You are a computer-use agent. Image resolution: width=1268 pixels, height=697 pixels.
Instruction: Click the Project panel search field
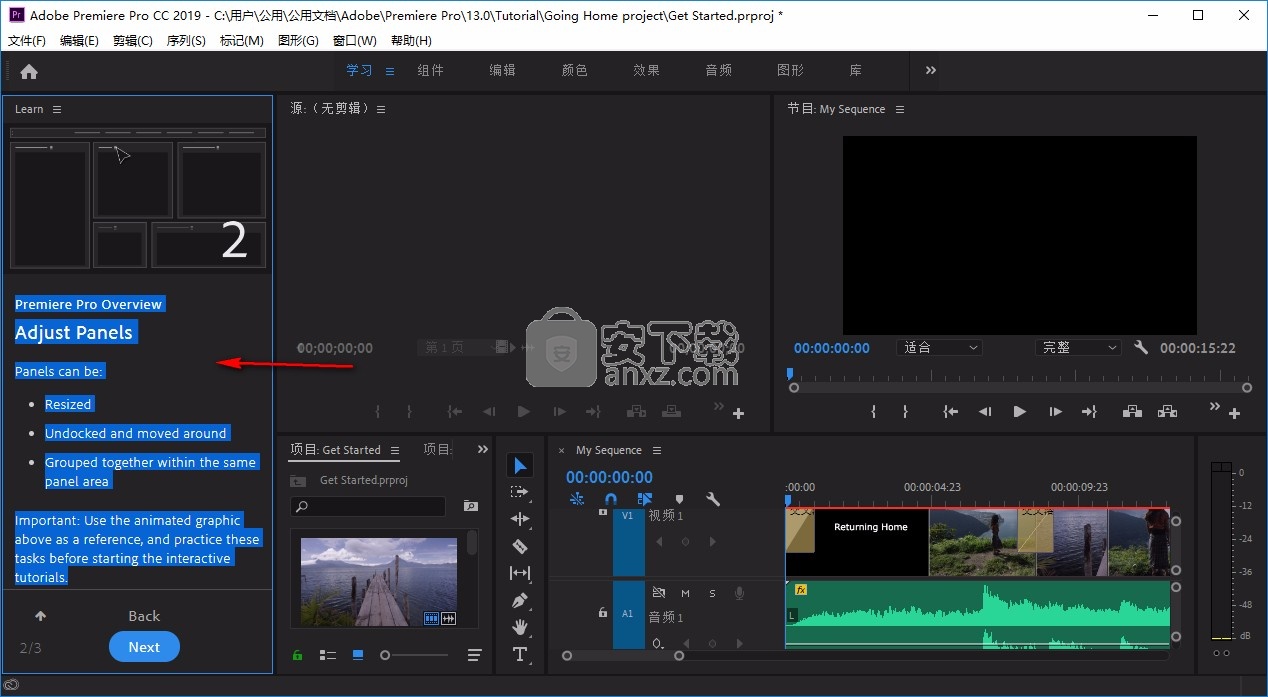(368, 507)
